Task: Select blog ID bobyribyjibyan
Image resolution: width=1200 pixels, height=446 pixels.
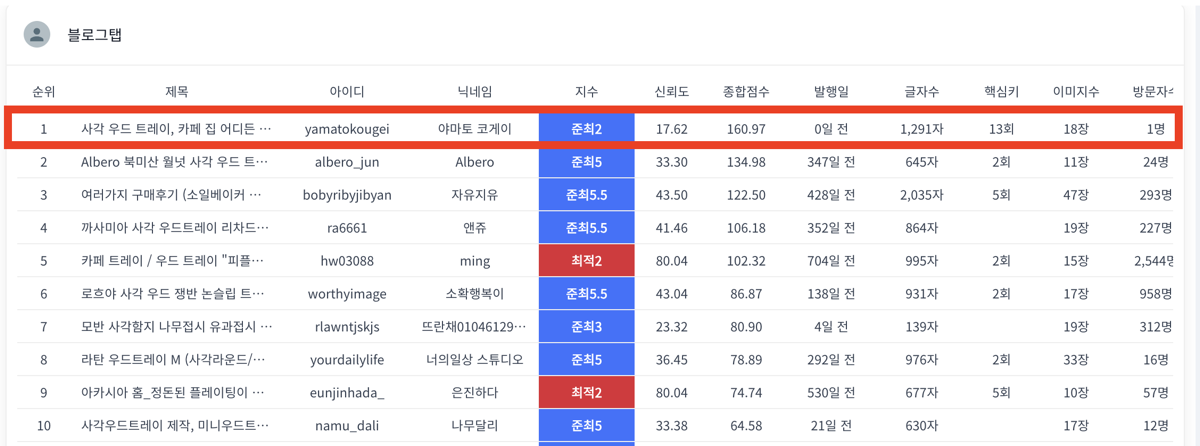Action: [x=347, y=195]
